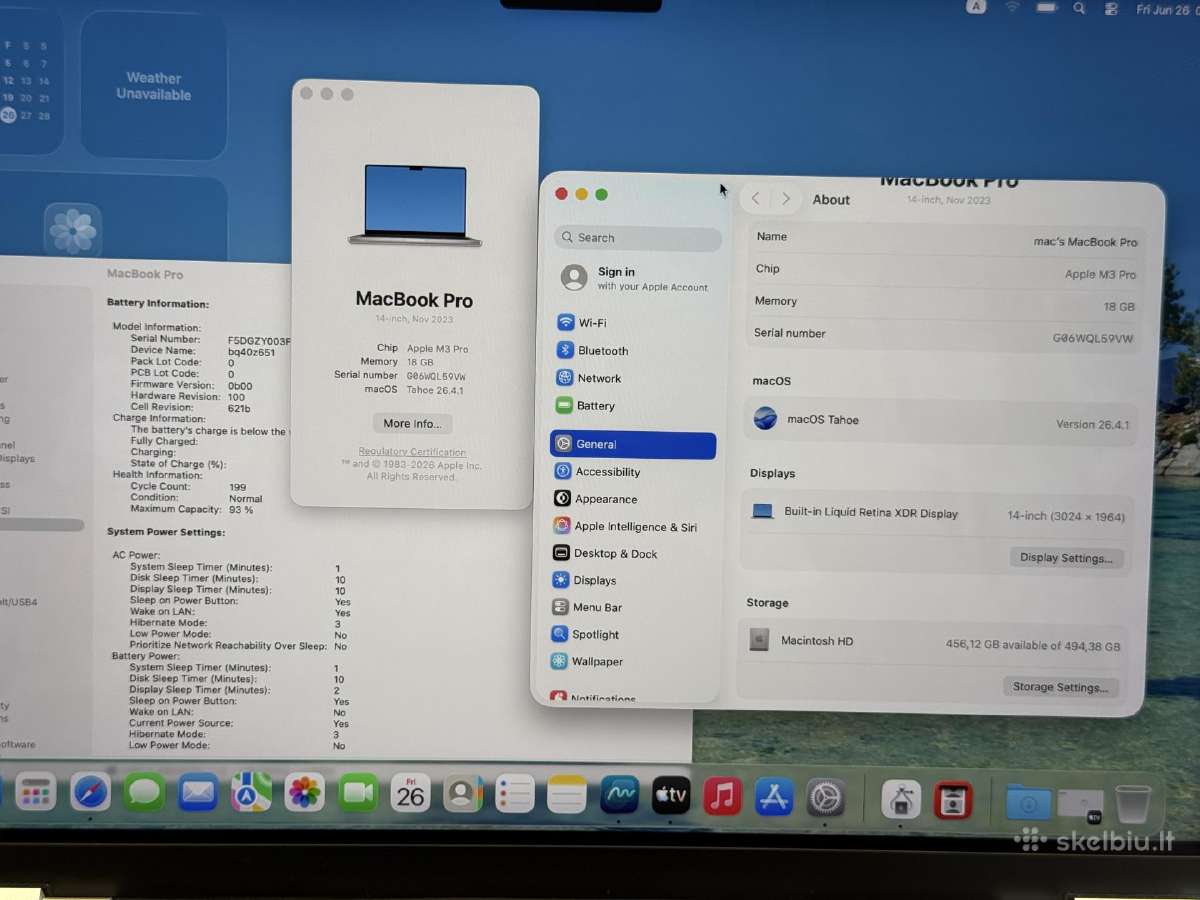The image size is (1200, 900).
Task: Click the serial number G06WQL59VW in Settings
Action: click(x=1093, y=338)
